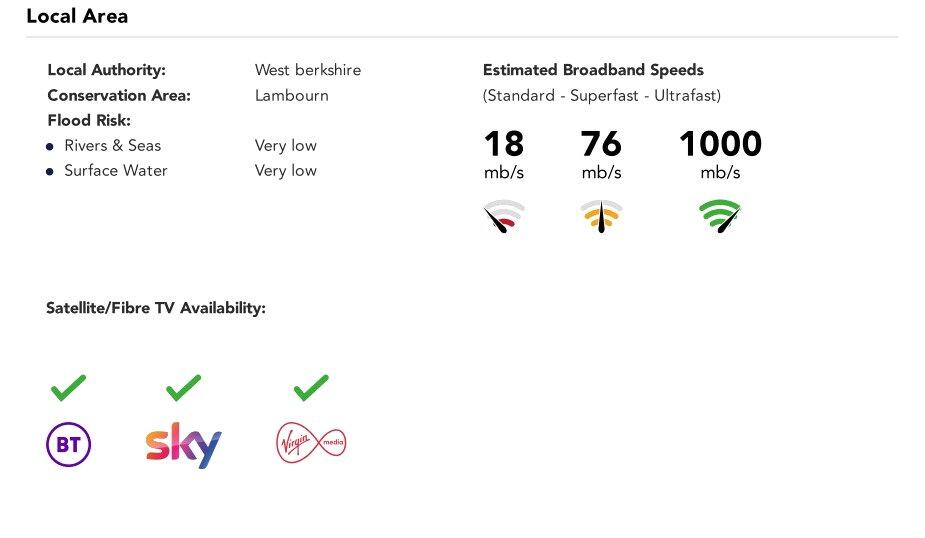The width and height of the screenshot is (925, 538).
Task: Click the Local Area heading
Action: (x=77, y=17)
